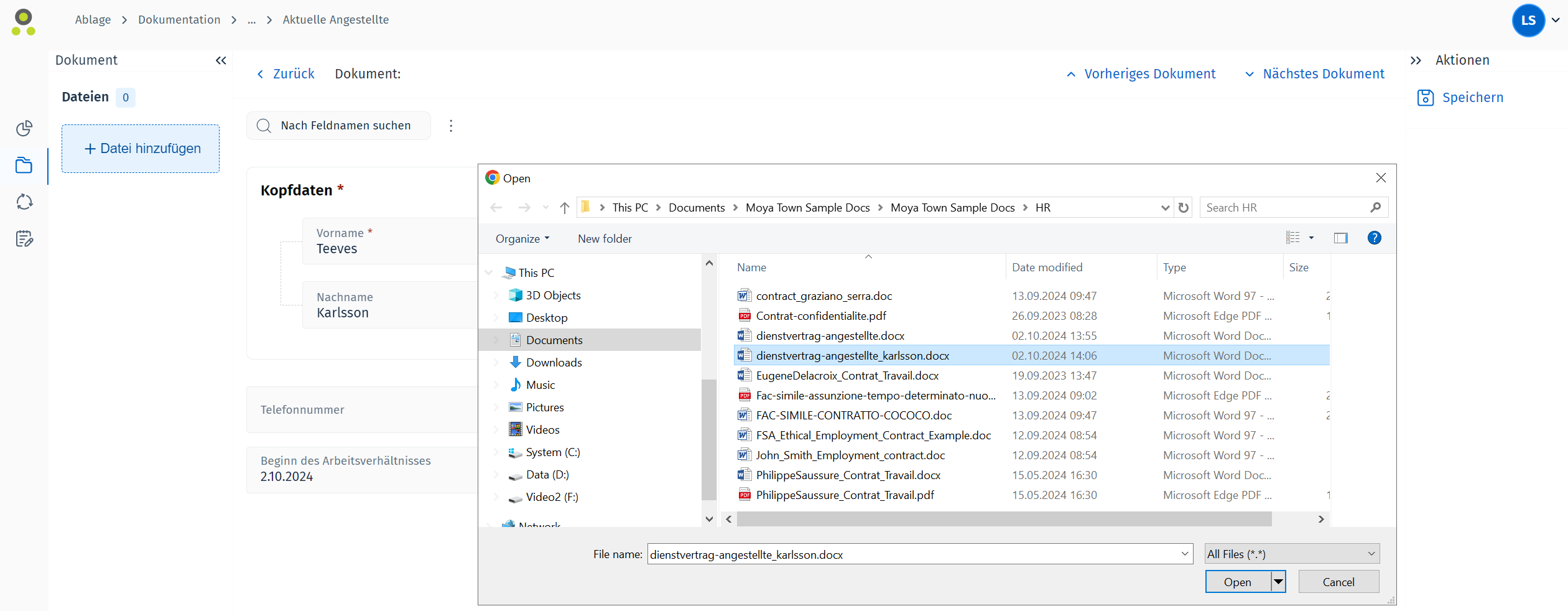
Task: Go Zurück to the previous page
Action: (x=286, y=74)
